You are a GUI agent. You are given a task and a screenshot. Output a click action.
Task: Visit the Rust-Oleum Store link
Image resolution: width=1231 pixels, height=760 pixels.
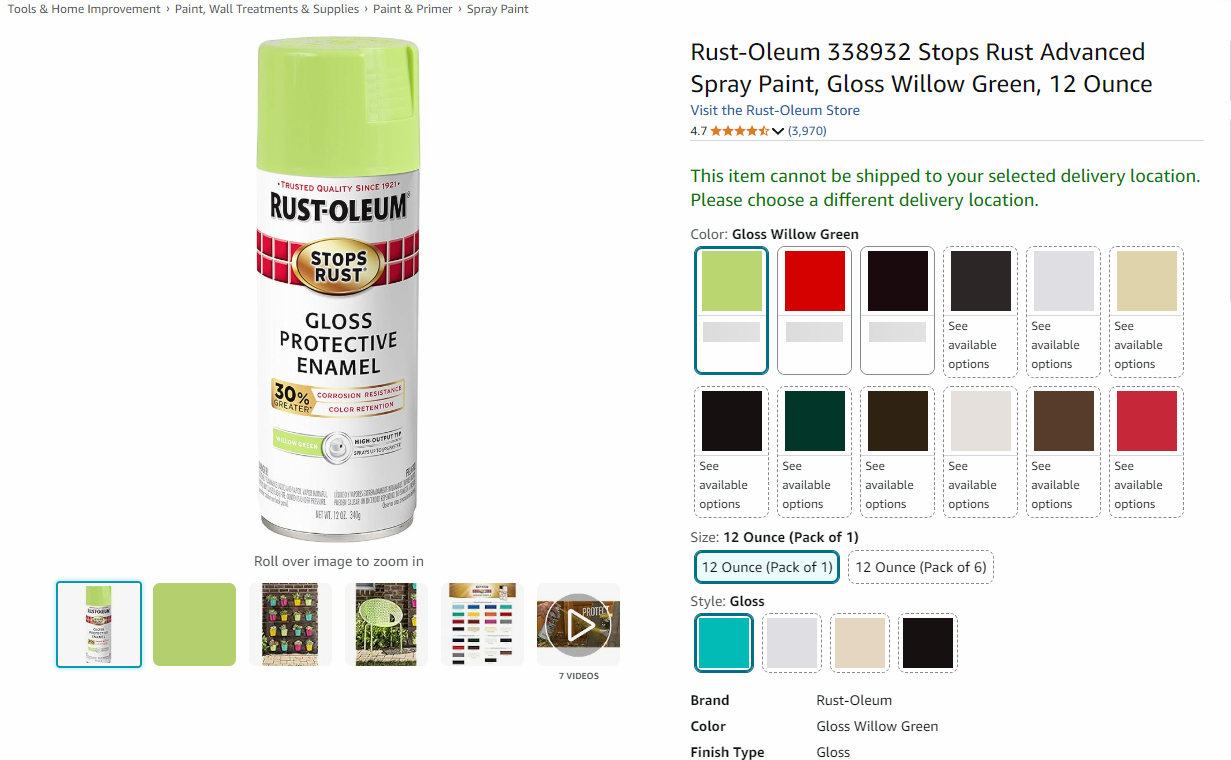pos(775,110)
